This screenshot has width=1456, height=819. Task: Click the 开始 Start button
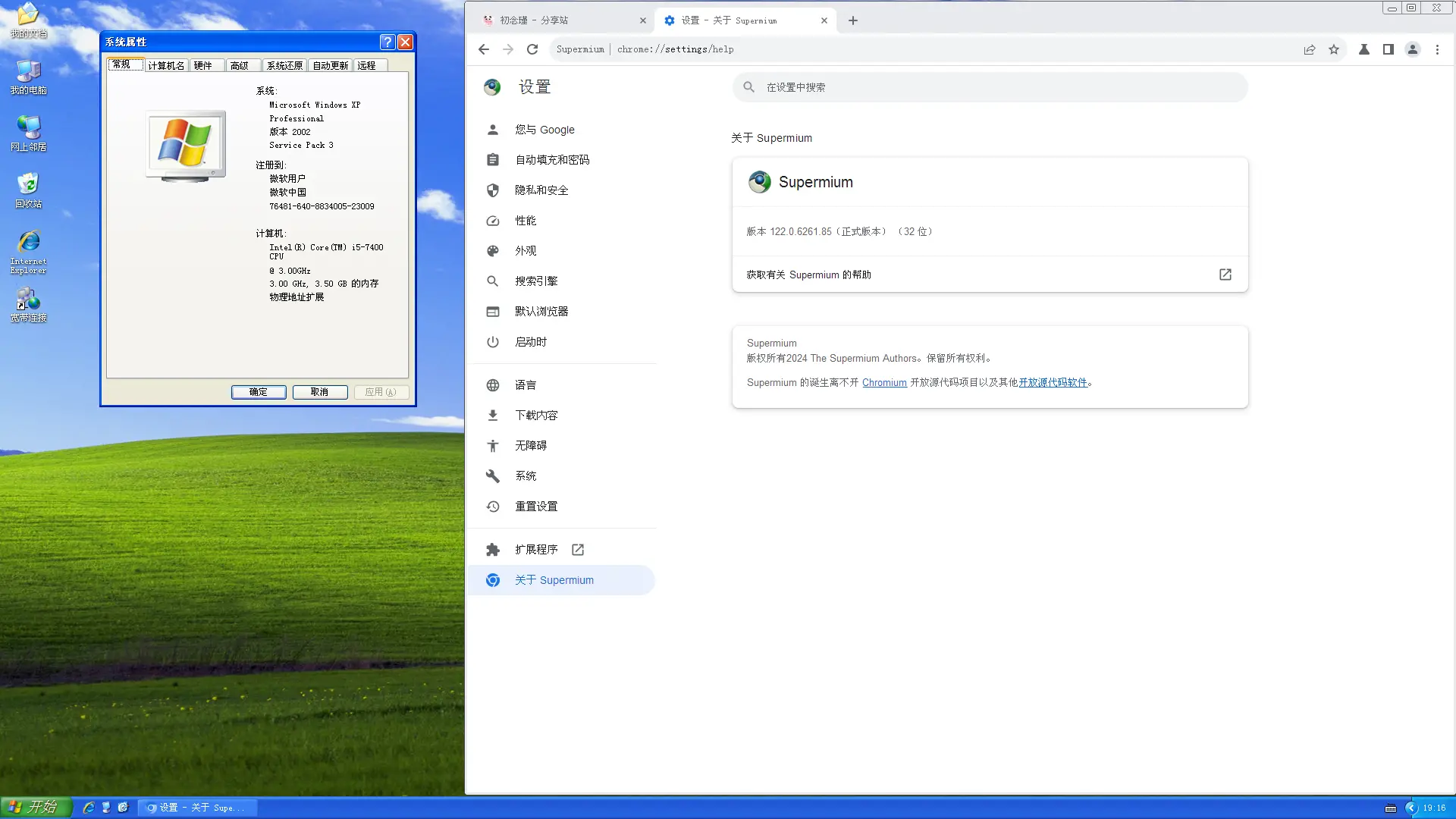coord(36,808)
